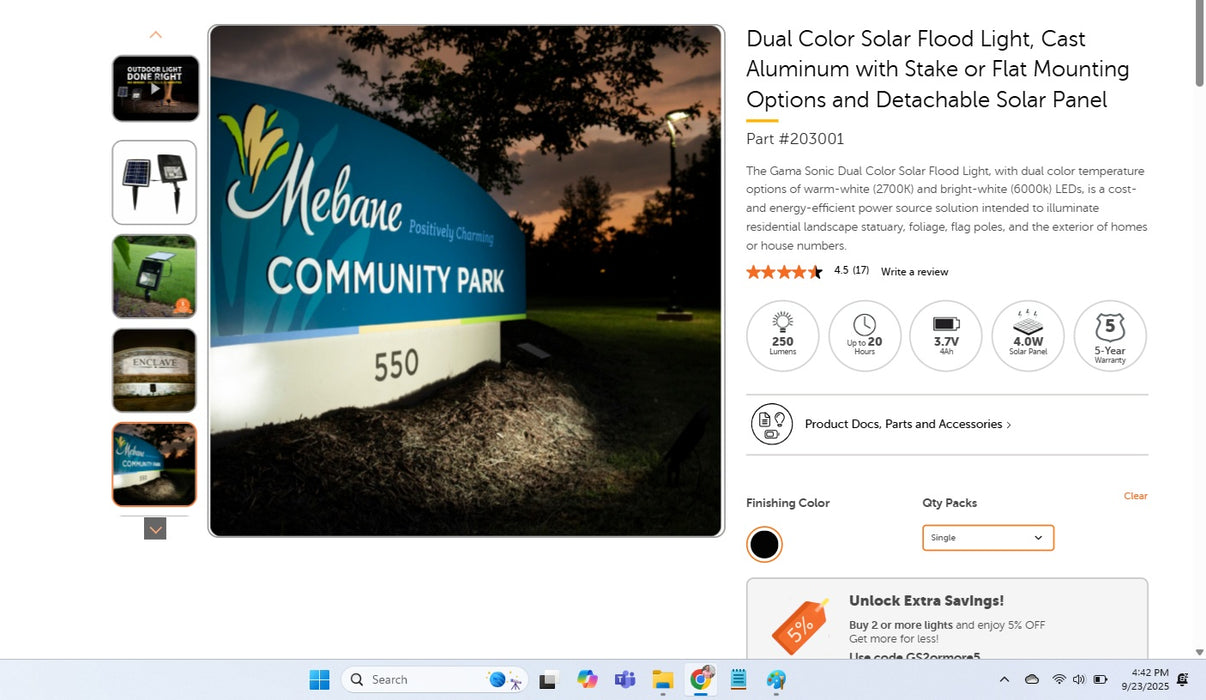1206x700 pixels.
Task: Click the 3.7V battery spec icon
Action: 946,336
